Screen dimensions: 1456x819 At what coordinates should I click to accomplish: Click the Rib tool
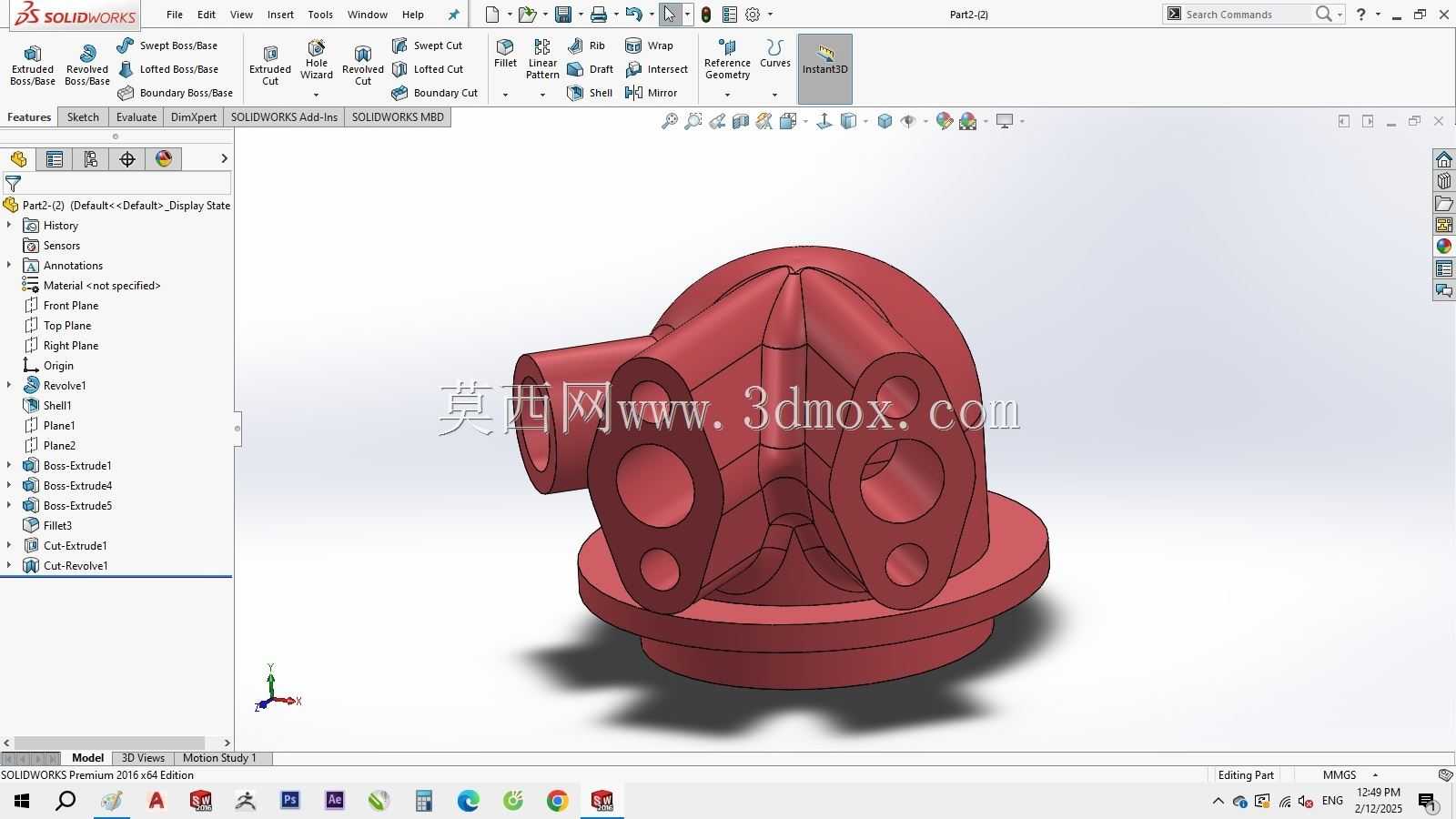(x=586, y=45)
